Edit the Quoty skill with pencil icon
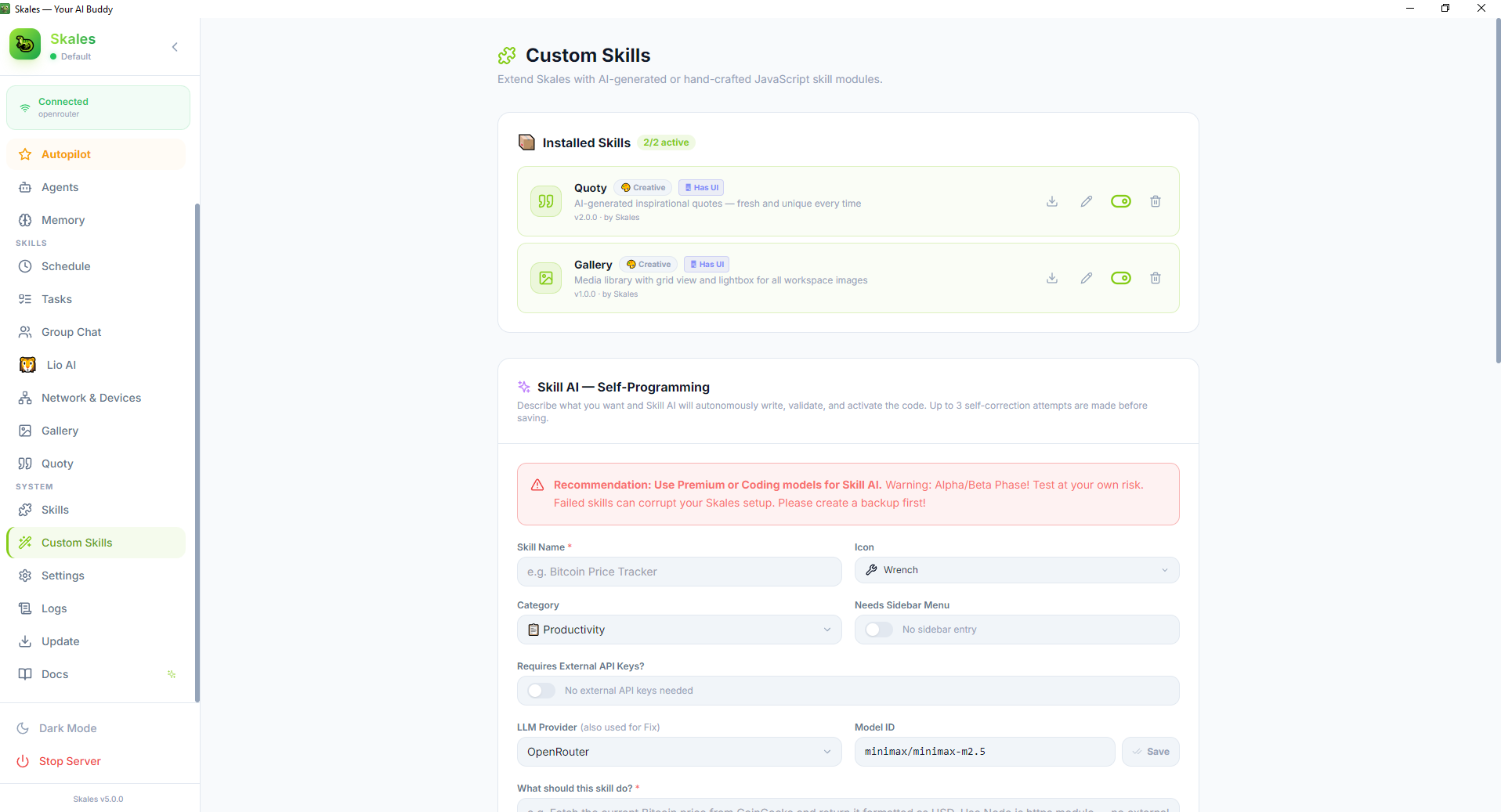Image resolution: width=1501 pixels, height=812 pixels. tap(1087, 201)
